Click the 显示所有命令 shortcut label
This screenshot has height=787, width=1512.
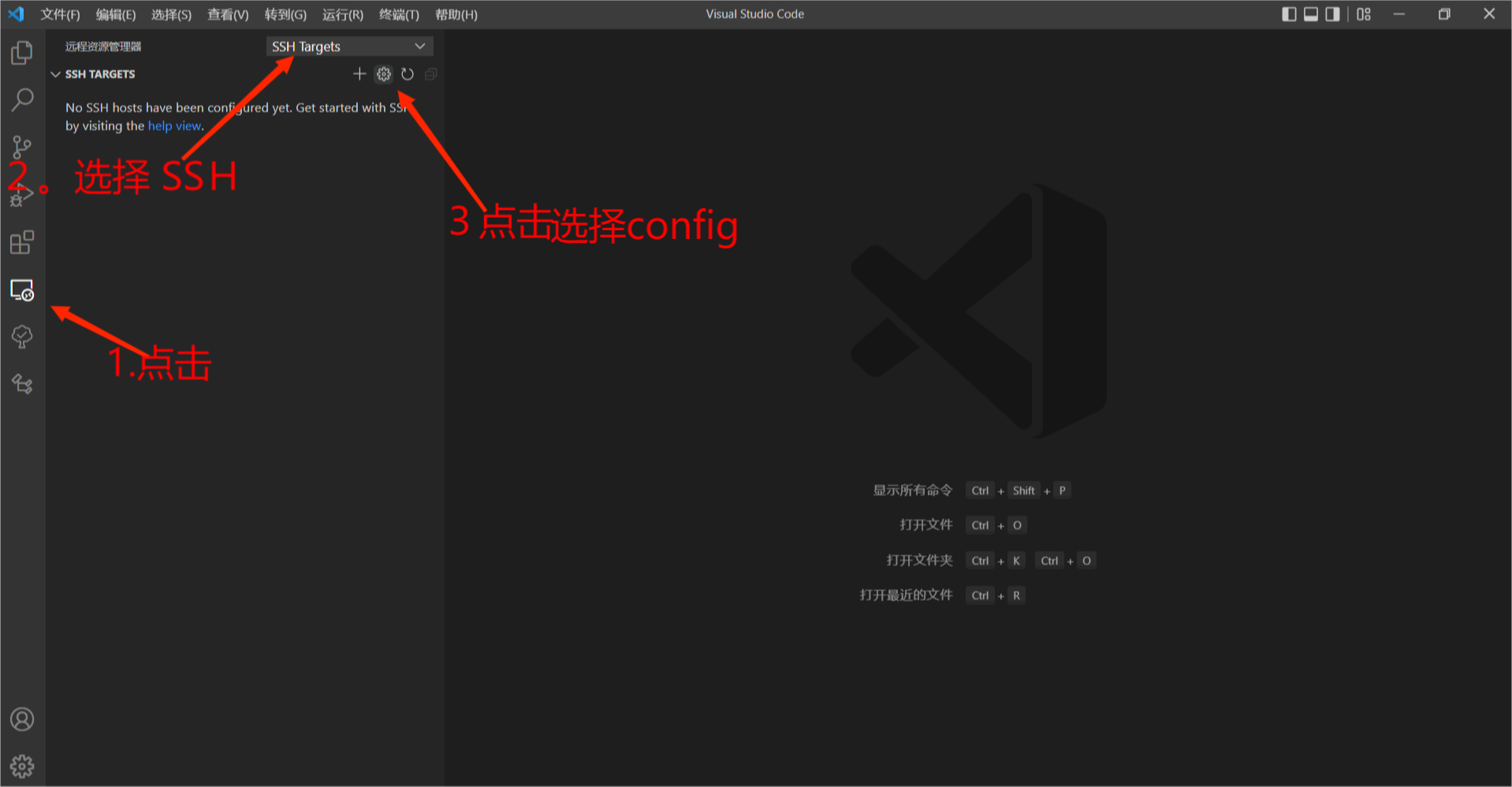912,490
